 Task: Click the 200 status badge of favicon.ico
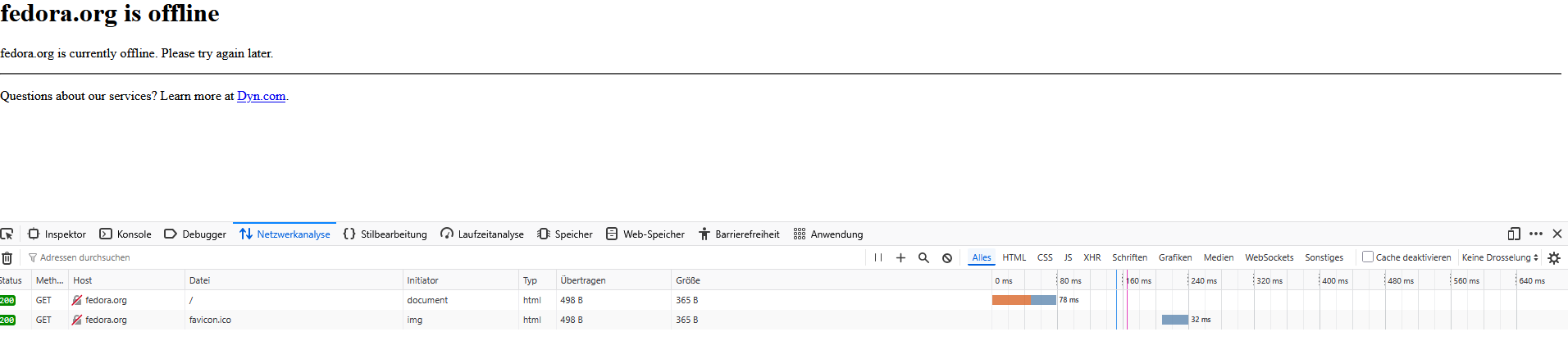click(x=7, y=320)
